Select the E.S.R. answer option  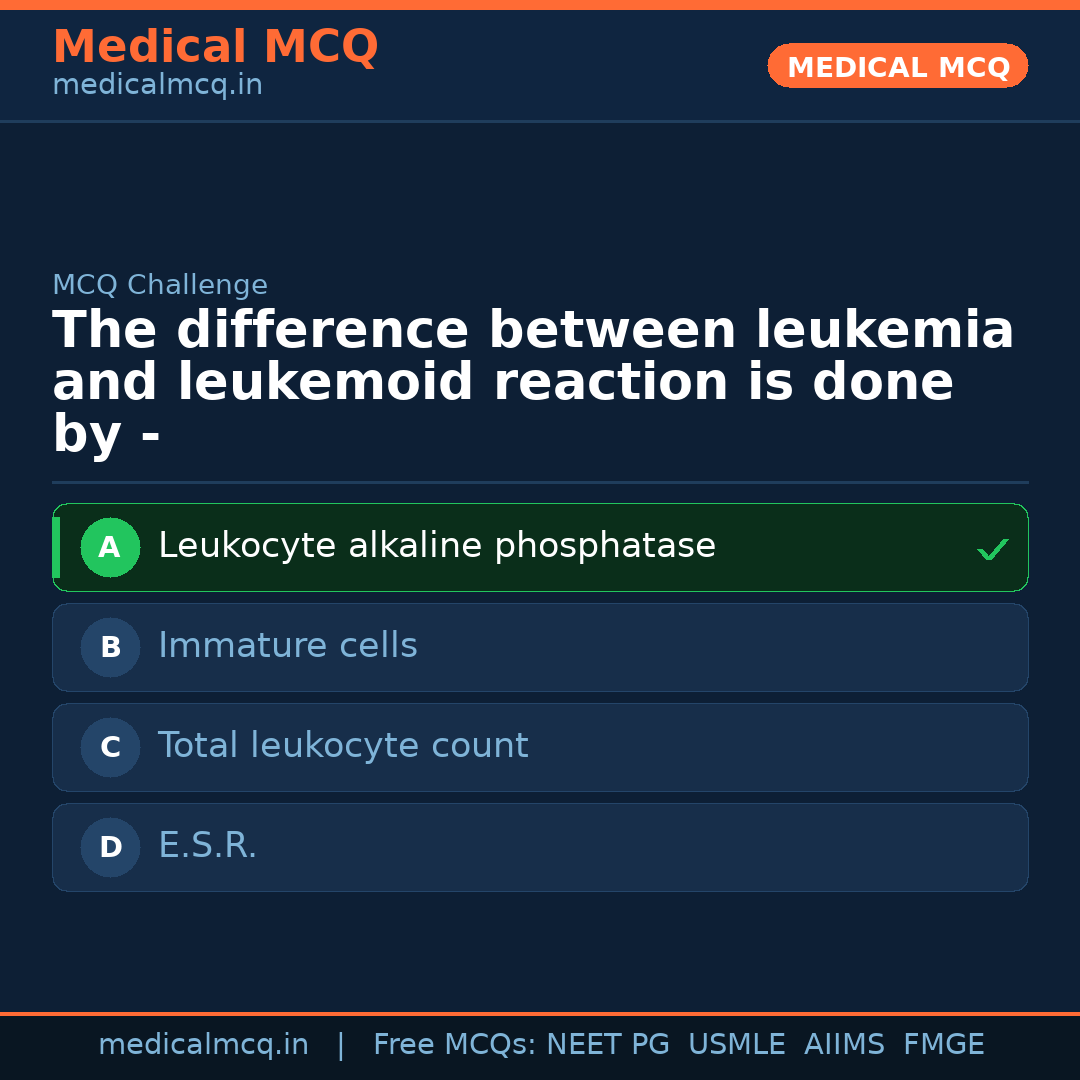click(x=208, y=846)
